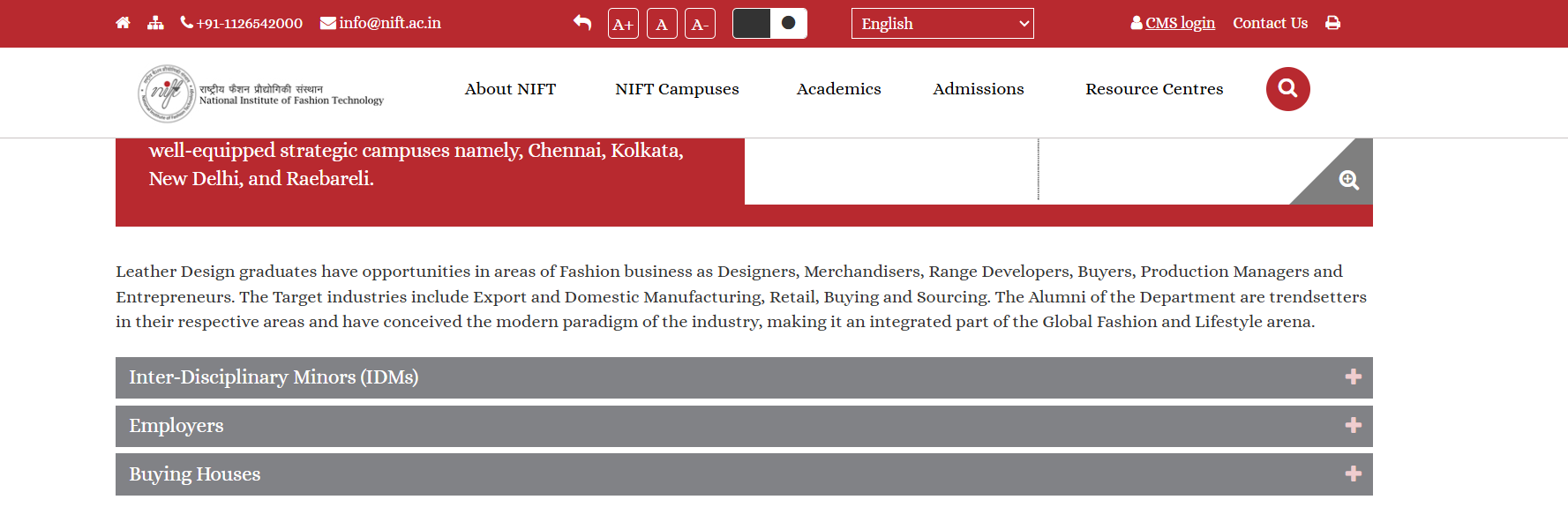Open the home icon in top bar
The width and height of the screenshot is (1568, 522).
coord(123,23)
